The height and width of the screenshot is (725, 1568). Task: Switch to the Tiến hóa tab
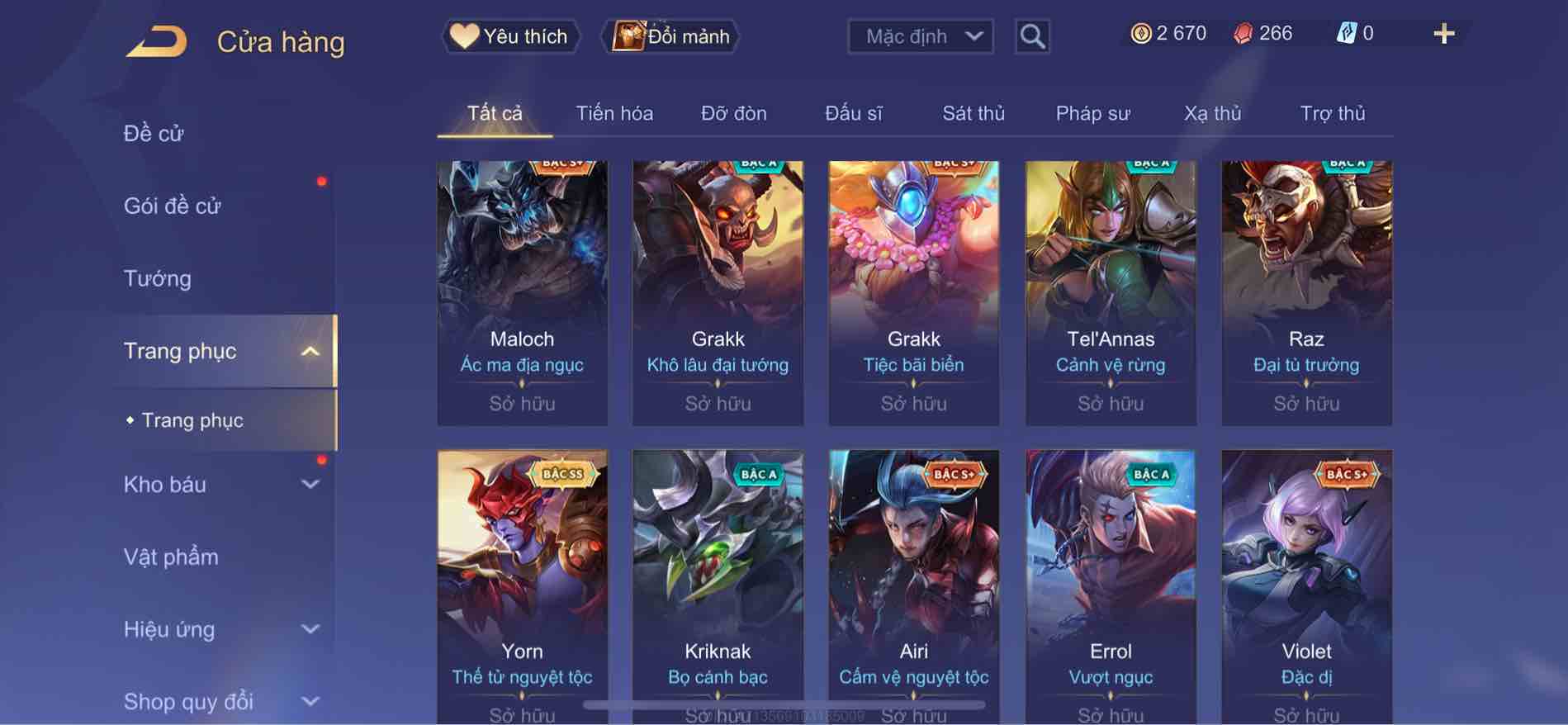[614, 113]
